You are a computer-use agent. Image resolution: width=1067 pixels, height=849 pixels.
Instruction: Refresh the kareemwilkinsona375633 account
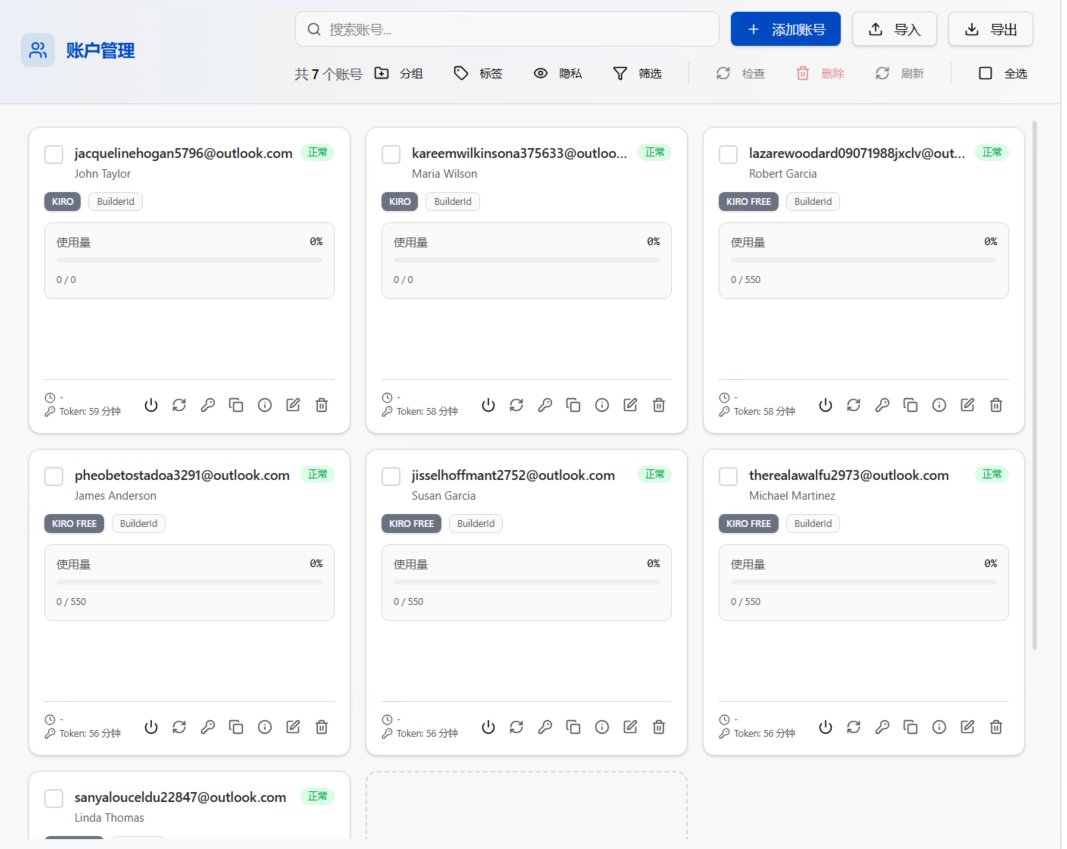[516, 405]
